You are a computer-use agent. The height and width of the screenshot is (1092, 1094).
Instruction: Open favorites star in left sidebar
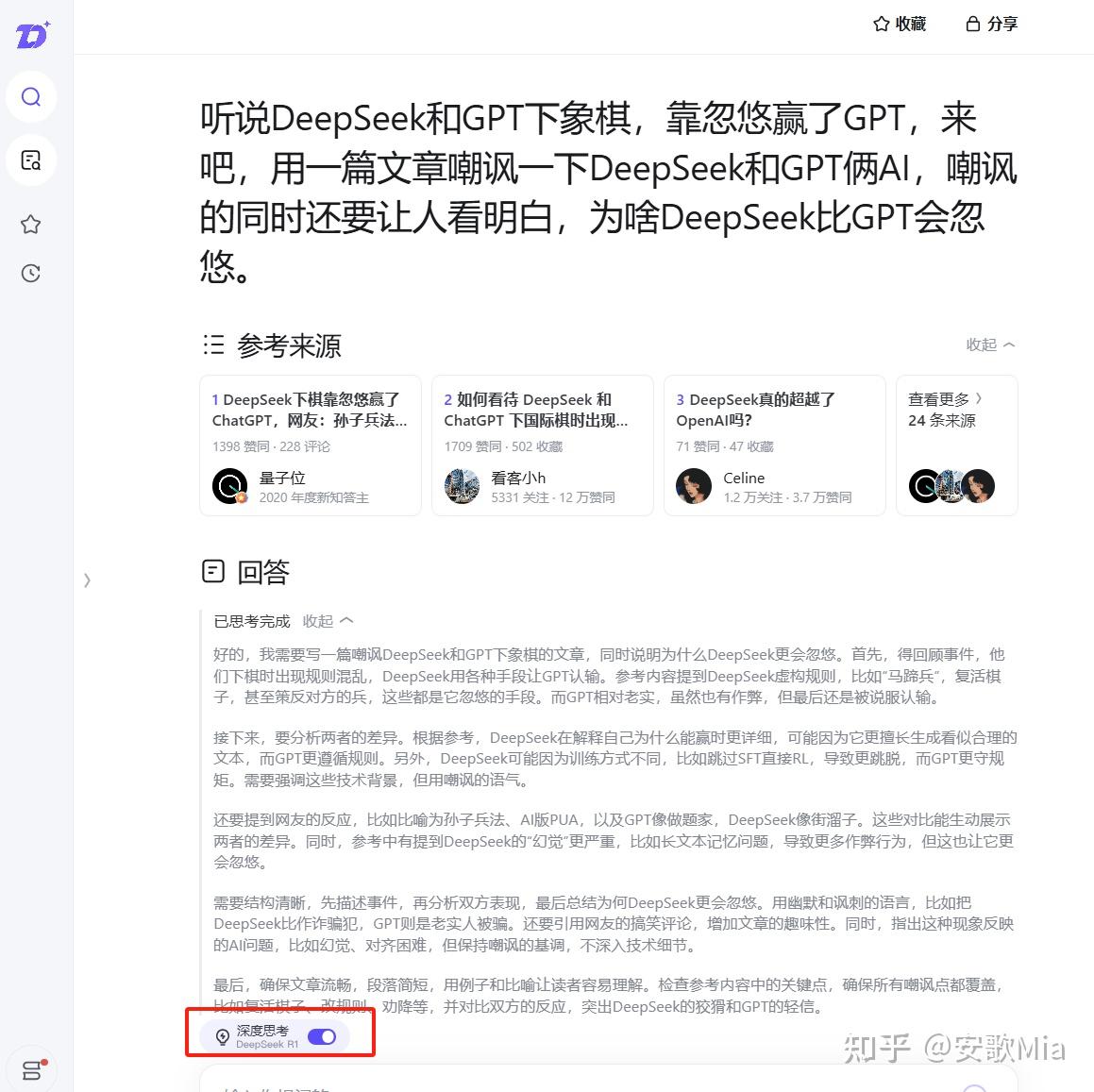[31, 224]
